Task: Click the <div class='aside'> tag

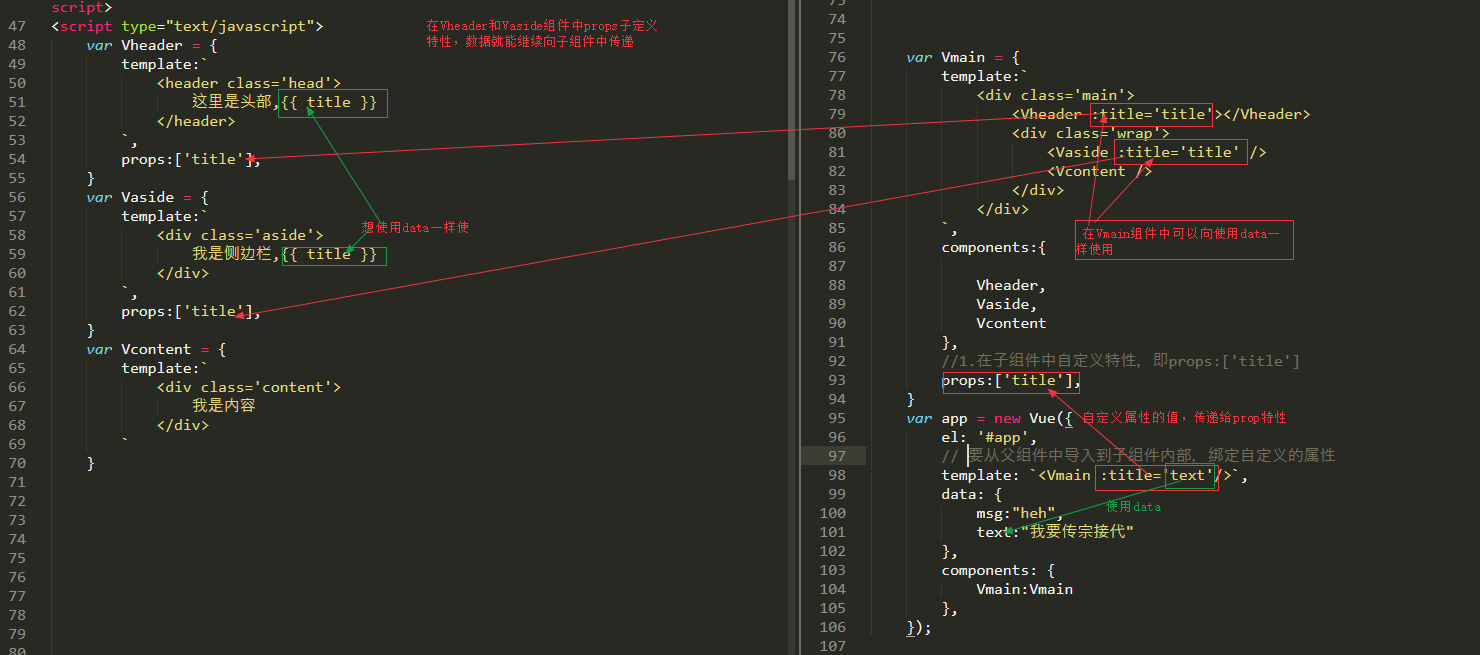Action: pos(240,235)
